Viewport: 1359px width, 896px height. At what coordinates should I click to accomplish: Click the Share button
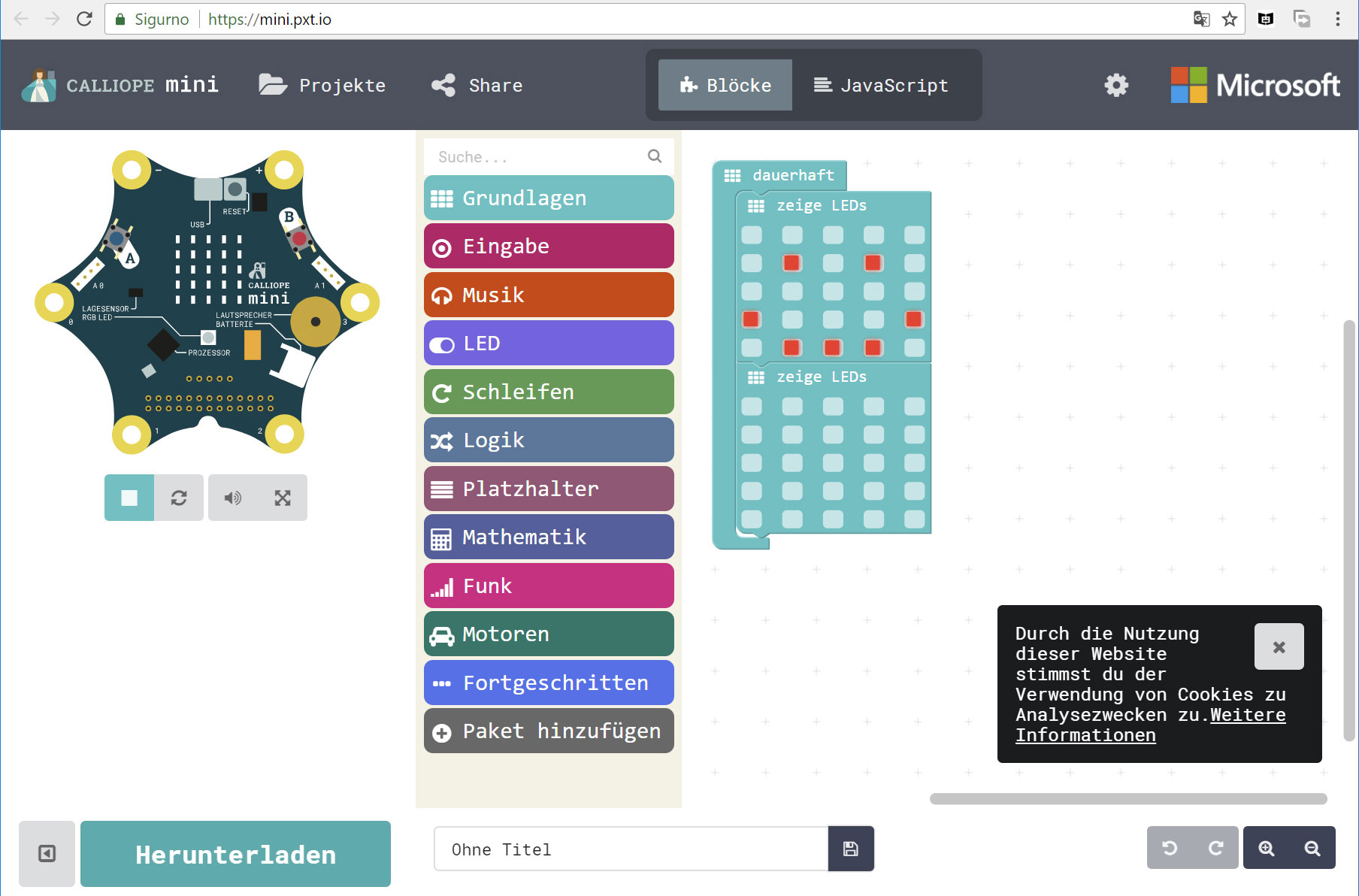pos(477,85)
